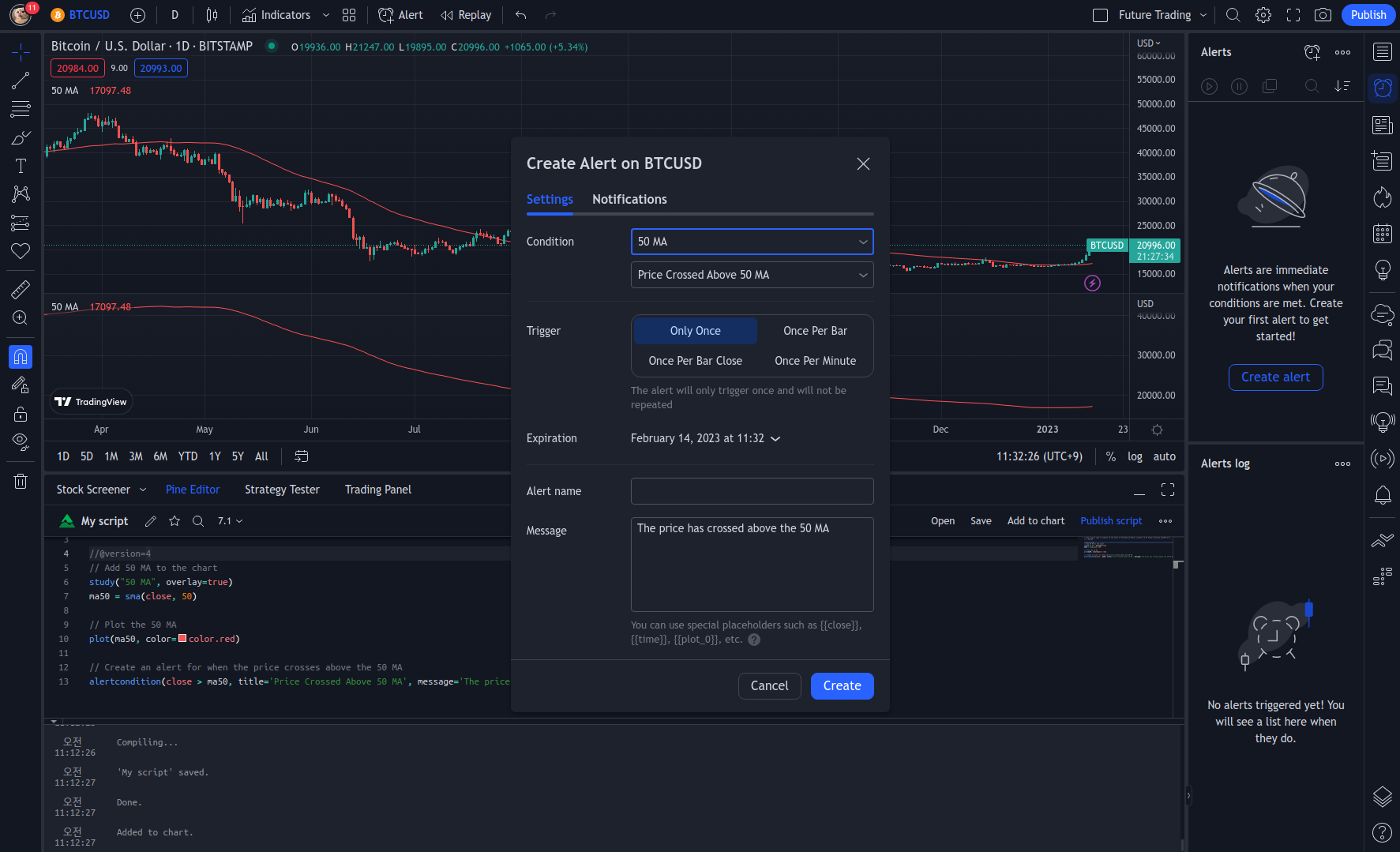
Task: Open the Strategy Tester tab
Action: coord(282,490)
